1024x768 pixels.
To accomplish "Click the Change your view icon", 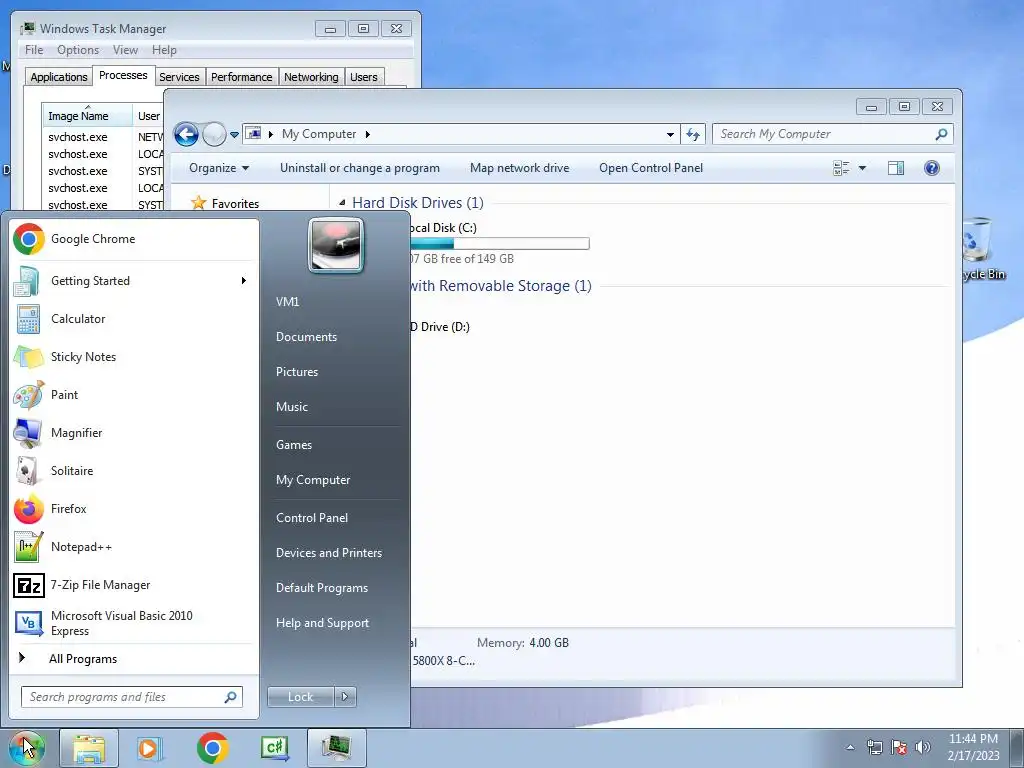I will tap(841, 168).
